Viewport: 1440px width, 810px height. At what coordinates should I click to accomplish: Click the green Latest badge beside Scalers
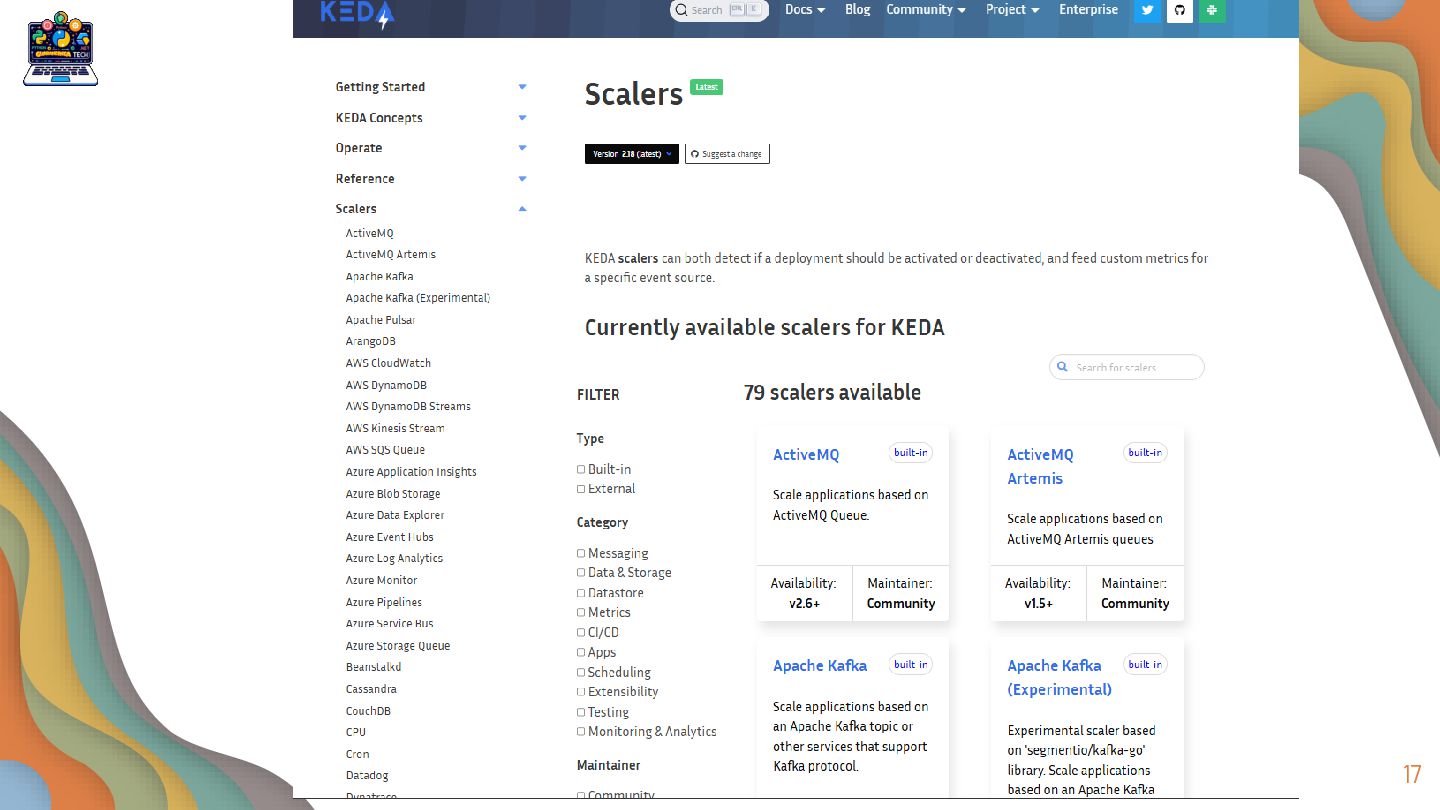point(706,87)
